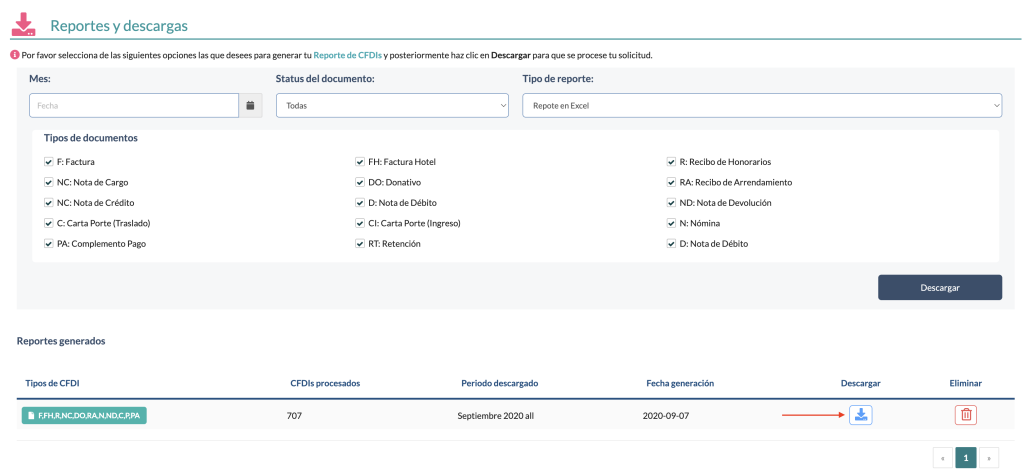
Task: Toggle the FH: Factura Hotel checkbox
Action: 360,162
